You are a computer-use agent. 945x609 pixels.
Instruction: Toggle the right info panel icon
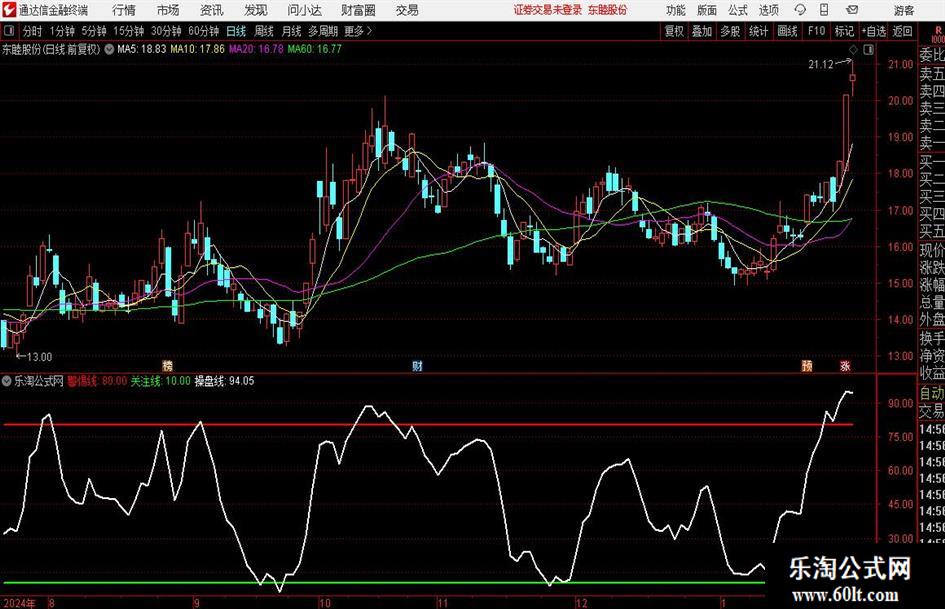868,49
